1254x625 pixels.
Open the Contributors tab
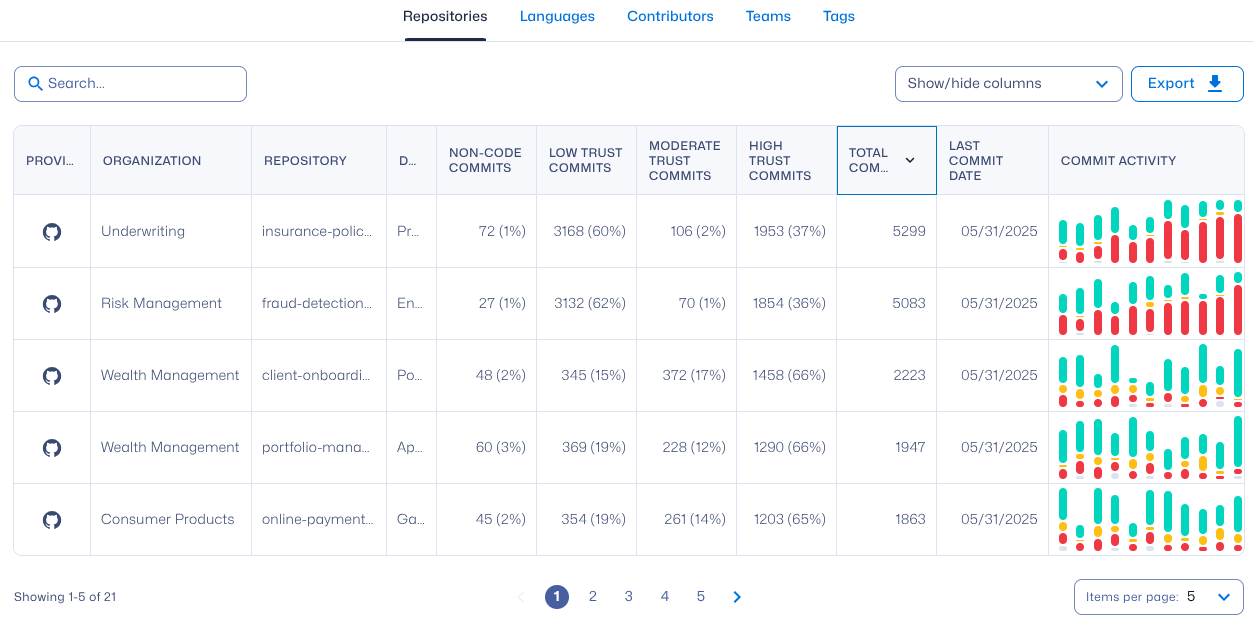pyautogui.click(x=670, y=16)
